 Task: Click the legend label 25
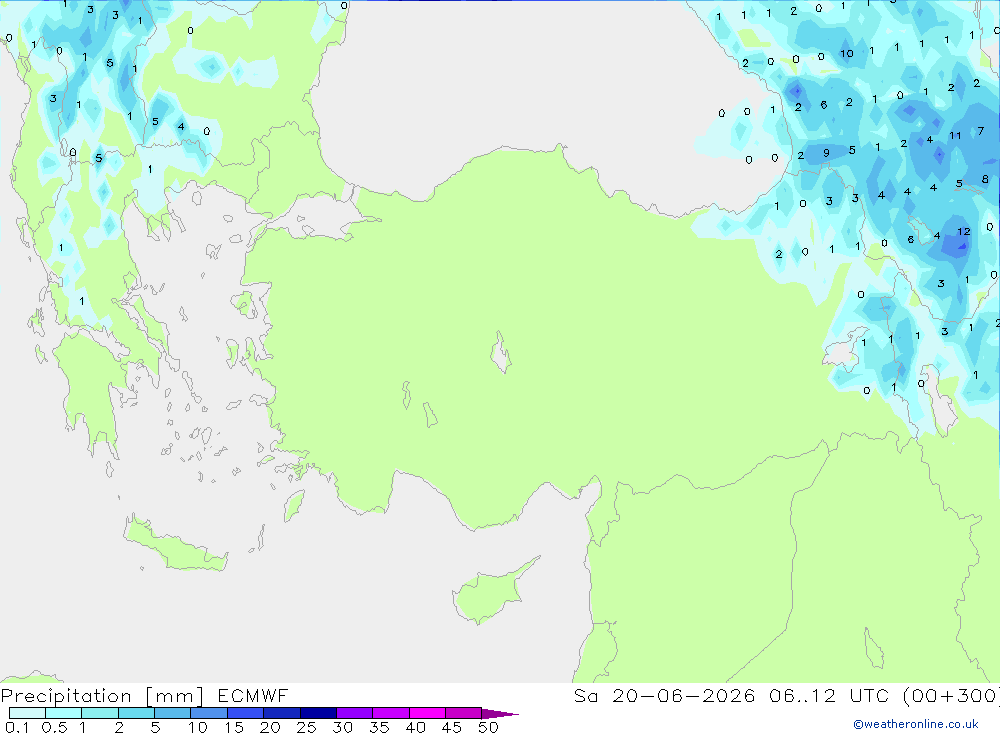(x=307, y=727)
